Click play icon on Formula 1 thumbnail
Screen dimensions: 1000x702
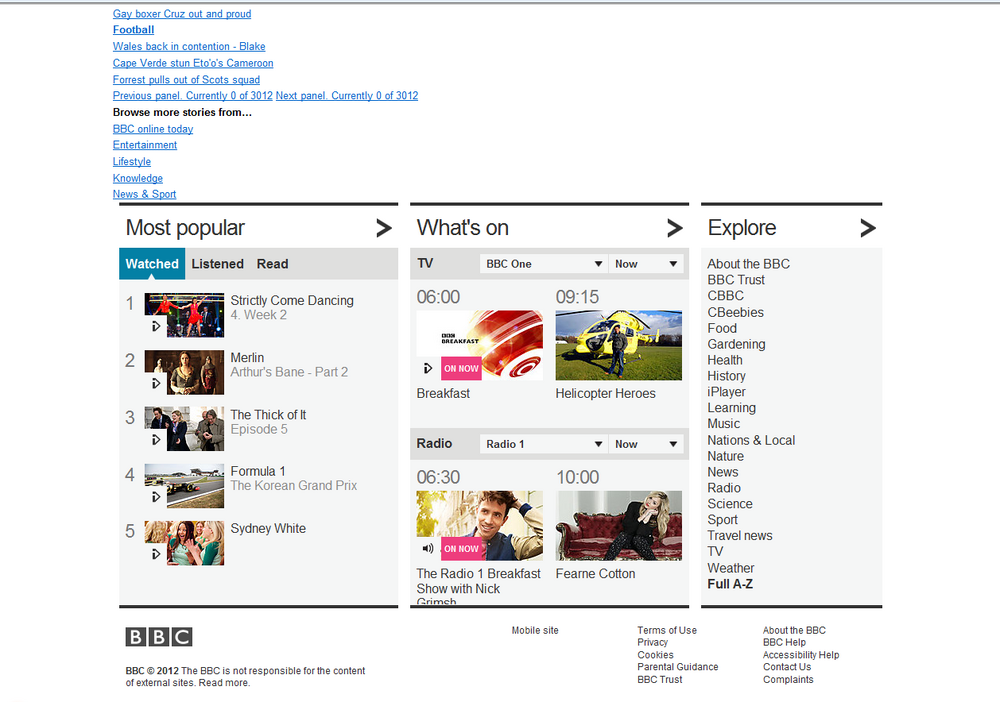156,497
